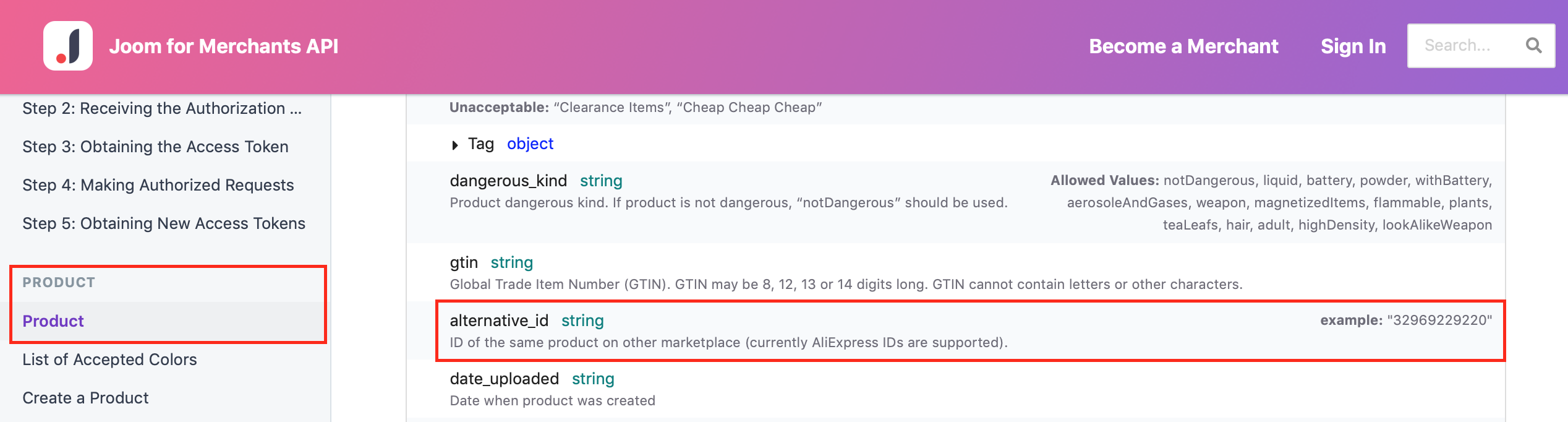Click the Tag object type label
This screenshot has width=1568, height=422.
point(530,144)
